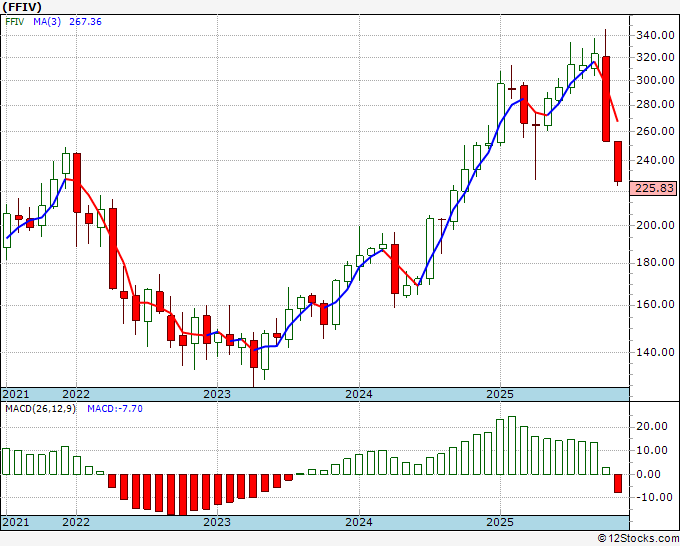Viewport: 680px width, 546px height.
Task: Click the MA(3) legend label
Action: 47,22
